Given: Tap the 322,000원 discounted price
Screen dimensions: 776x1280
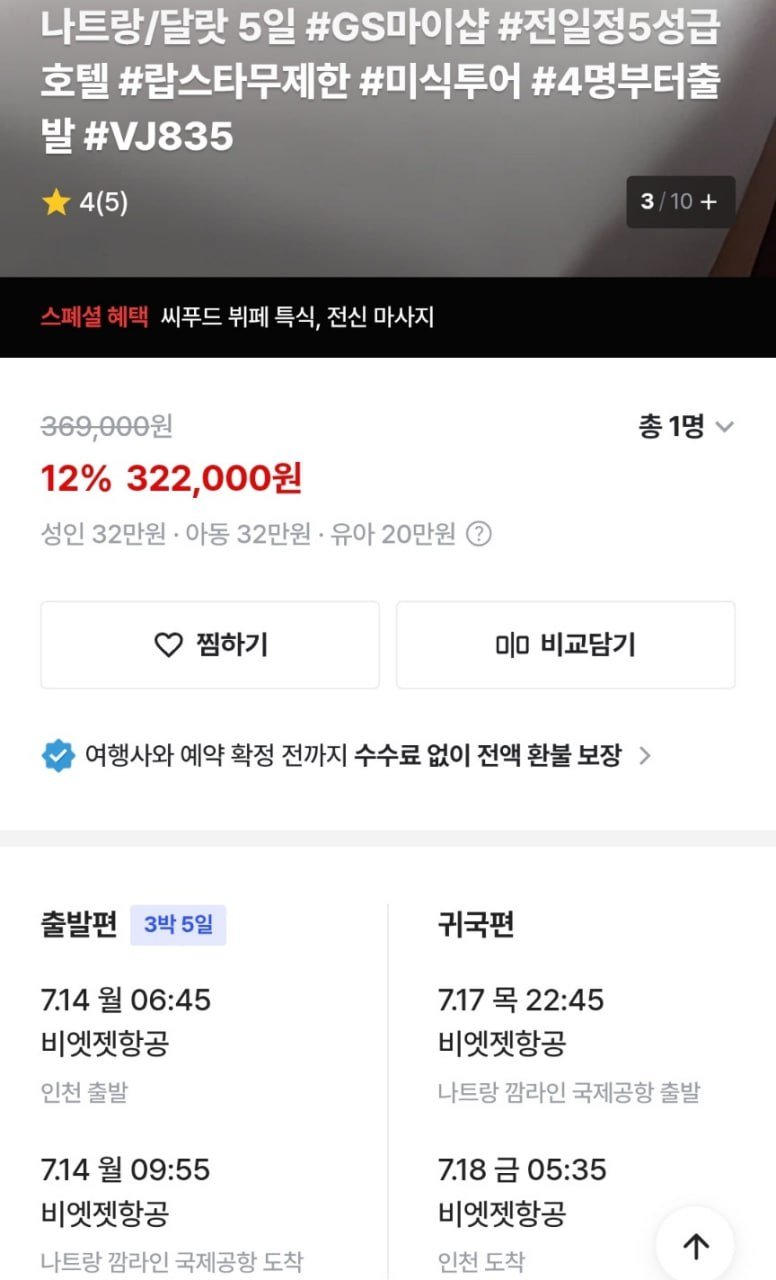Looking at the screenshot, I should click(213, 479).
